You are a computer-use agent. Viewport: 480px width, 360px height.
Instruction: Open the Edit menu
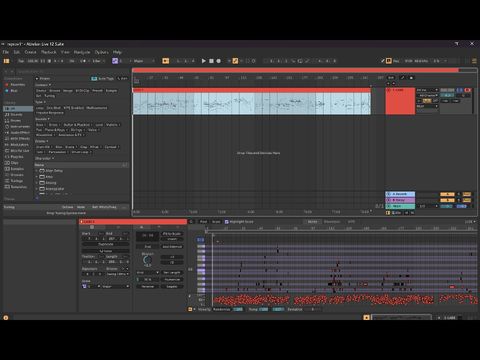point(17,52)
